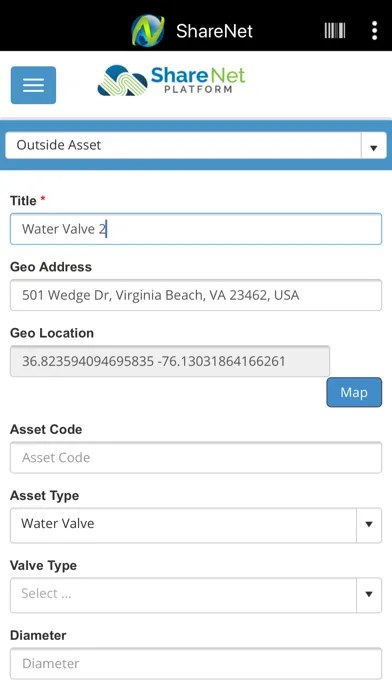The image size is (392, 696).
Task: Select the Geo Location coordinates field
Action: pos(170,361)
